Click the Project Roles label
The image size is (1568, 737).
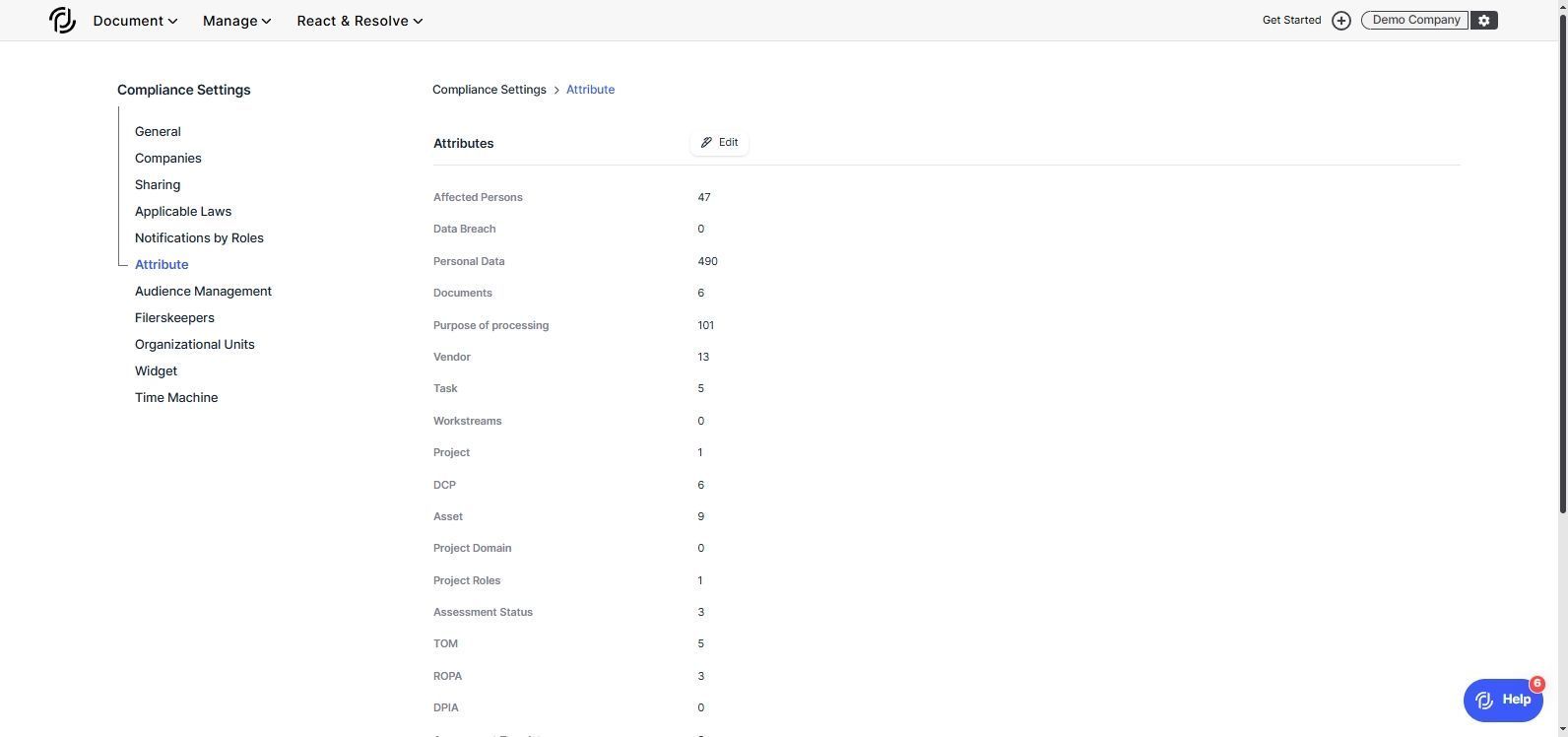[x=467, y=580]
